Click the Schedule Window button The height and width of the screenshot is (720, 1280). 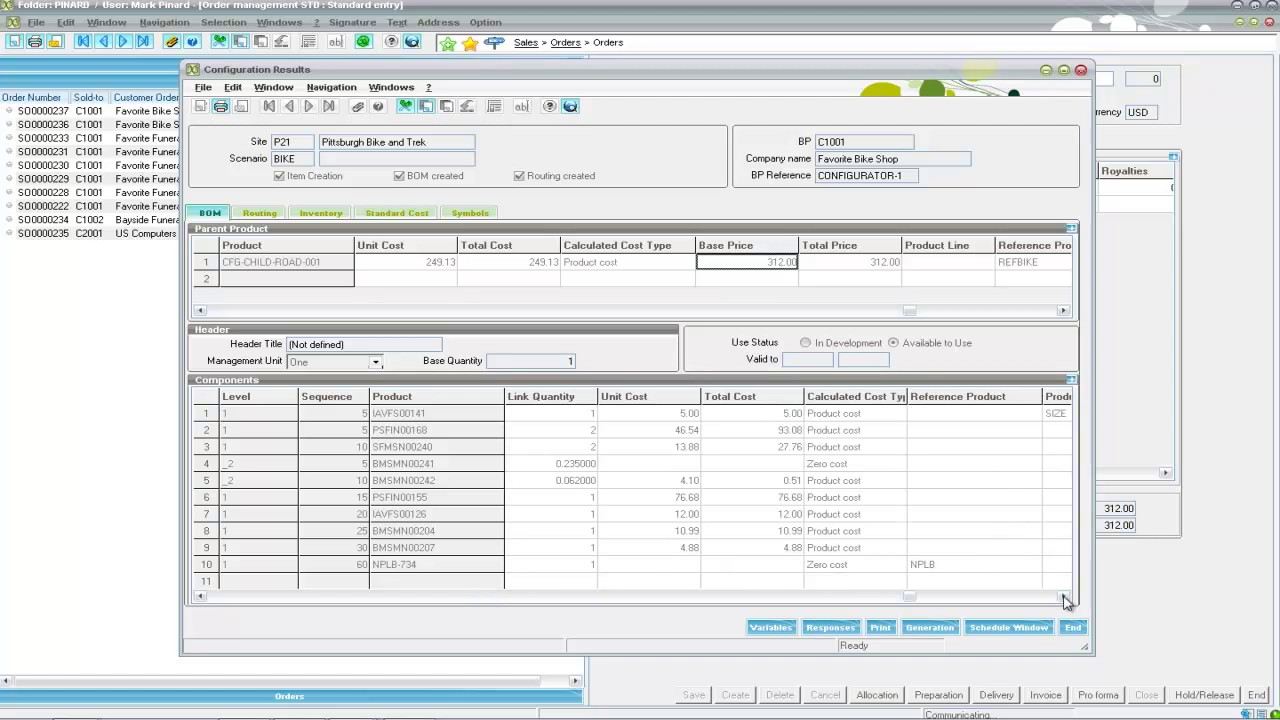pyautogui.click(x=1008, y=628)
